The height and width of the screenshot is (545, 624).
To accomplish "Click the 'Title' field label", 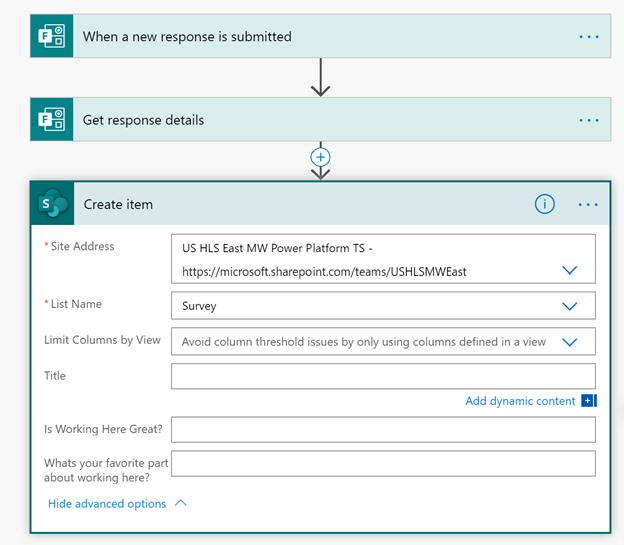I will [x=55, y=376].
